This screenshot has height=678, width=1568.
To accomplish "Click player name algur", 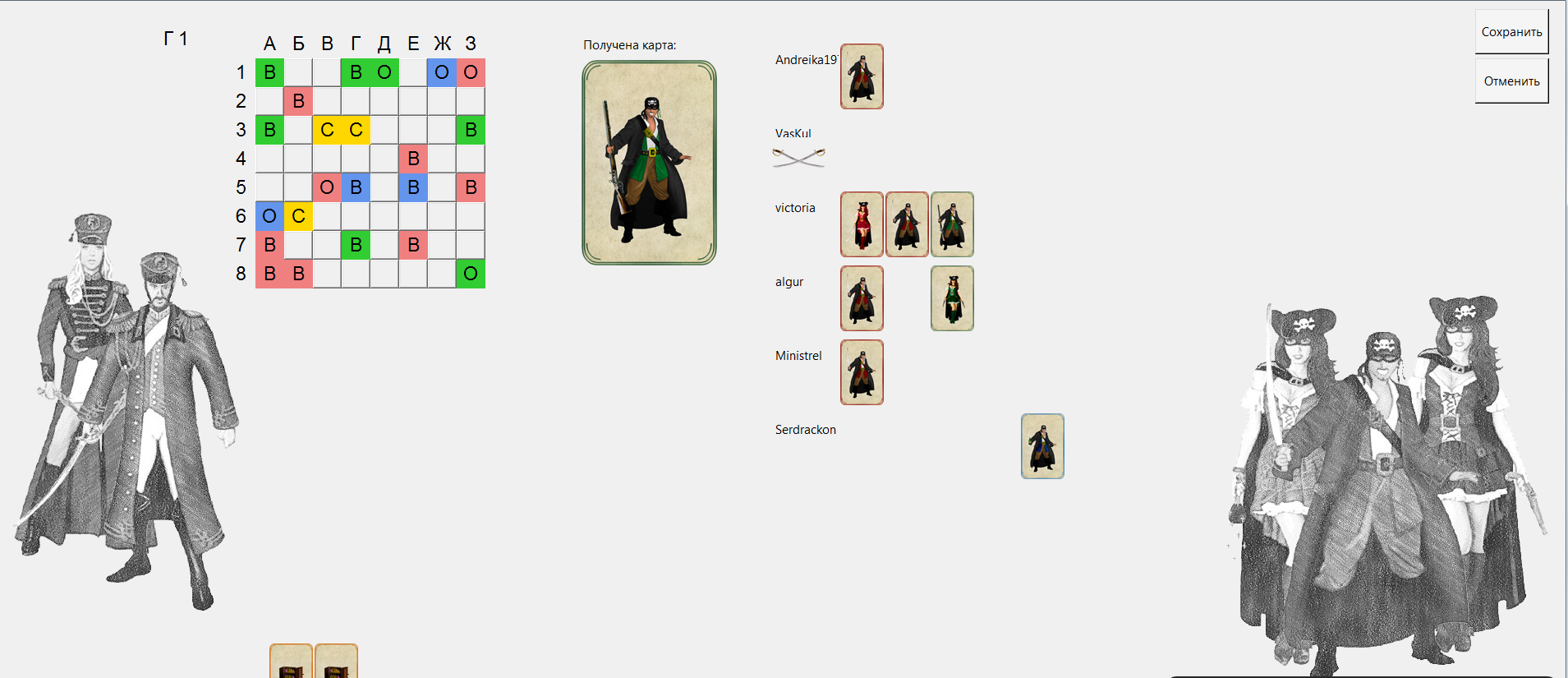I will point(789,282).
